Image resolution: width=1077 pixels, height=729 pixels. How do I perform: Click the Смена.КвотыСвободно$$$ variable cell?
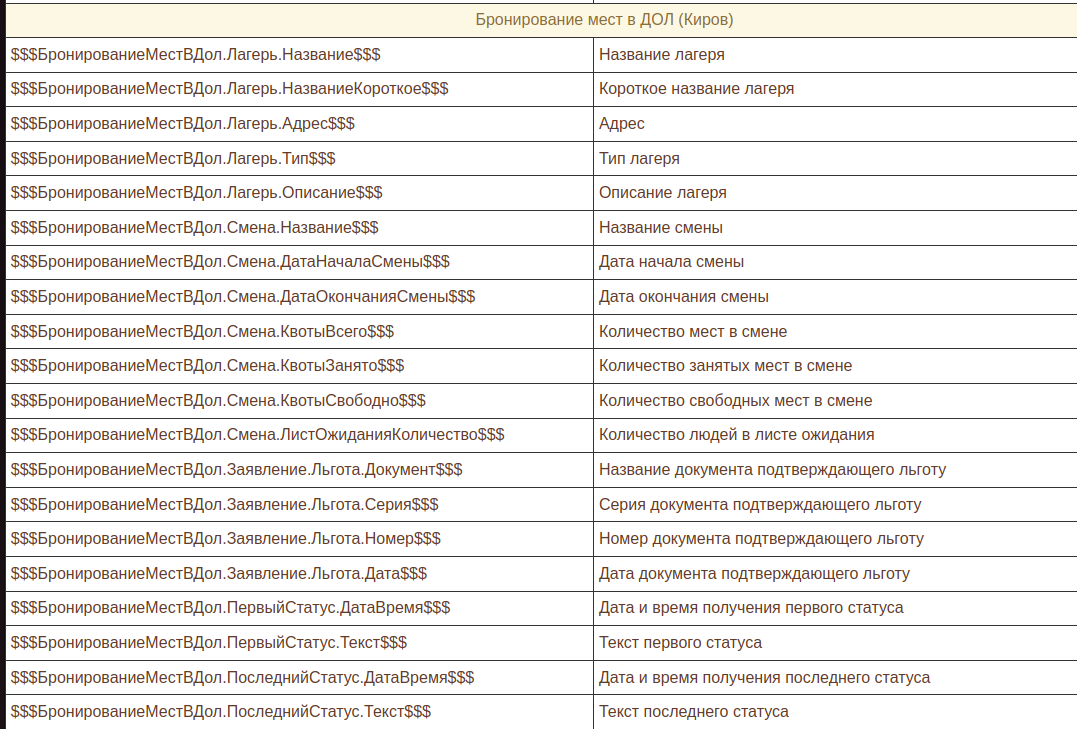218,401
